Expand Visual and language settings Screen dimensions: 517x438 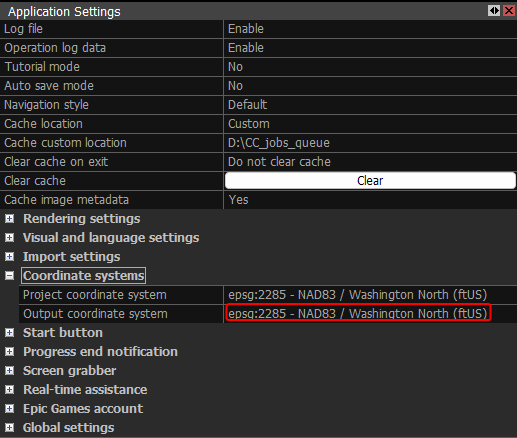tap(9, 238)
